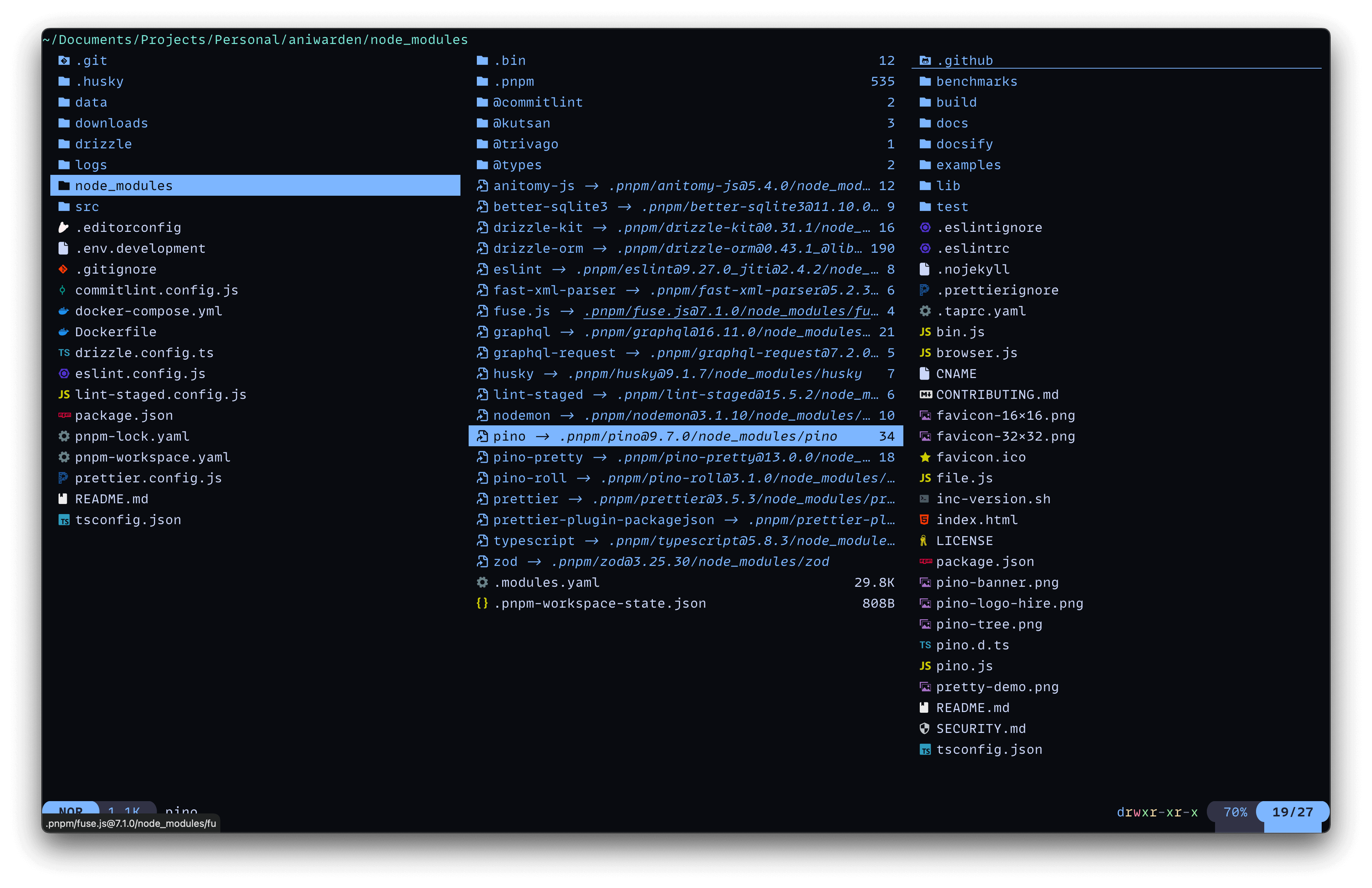Select the node_modules directory row
The height and width of the screenshot is (888, 1372).
coord(255,186)
